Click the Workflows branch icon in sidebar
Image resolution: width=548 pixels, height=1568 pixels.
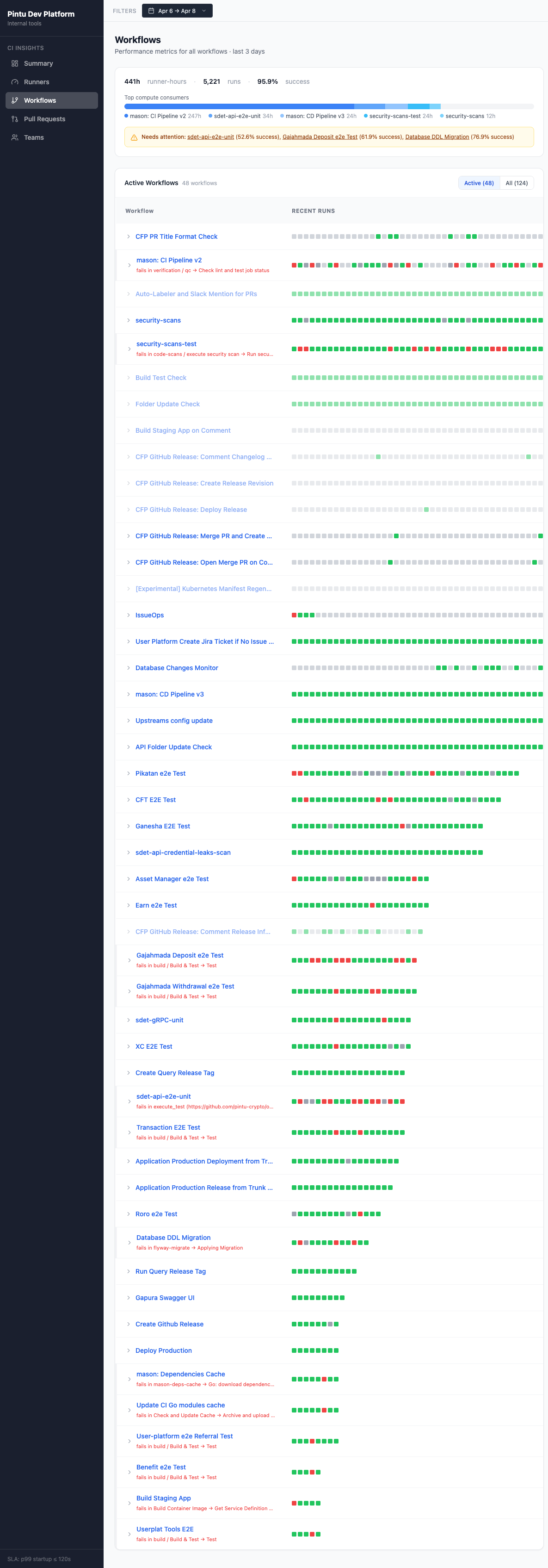15,100
